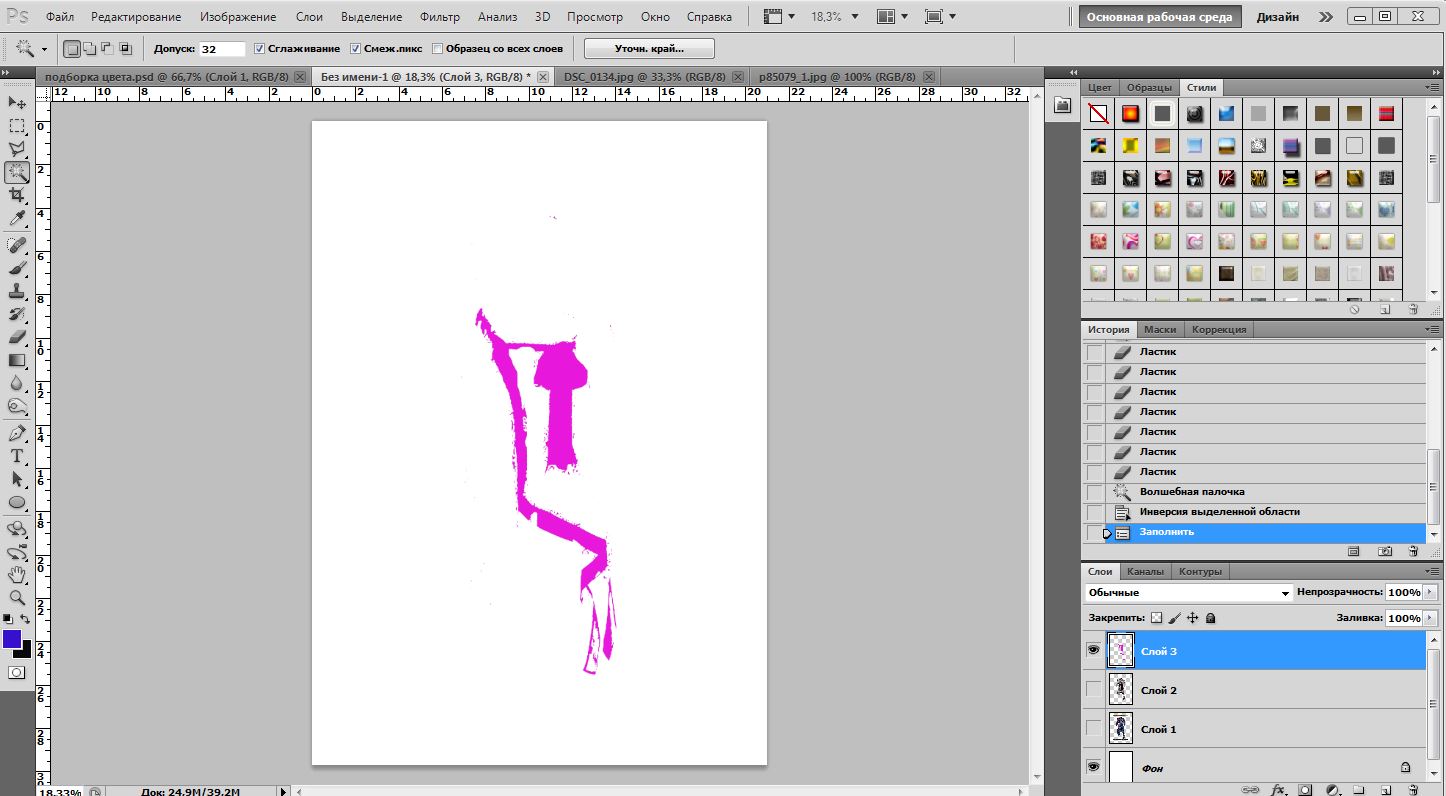
Task: Select the Move tool
Action: (17, 103)
